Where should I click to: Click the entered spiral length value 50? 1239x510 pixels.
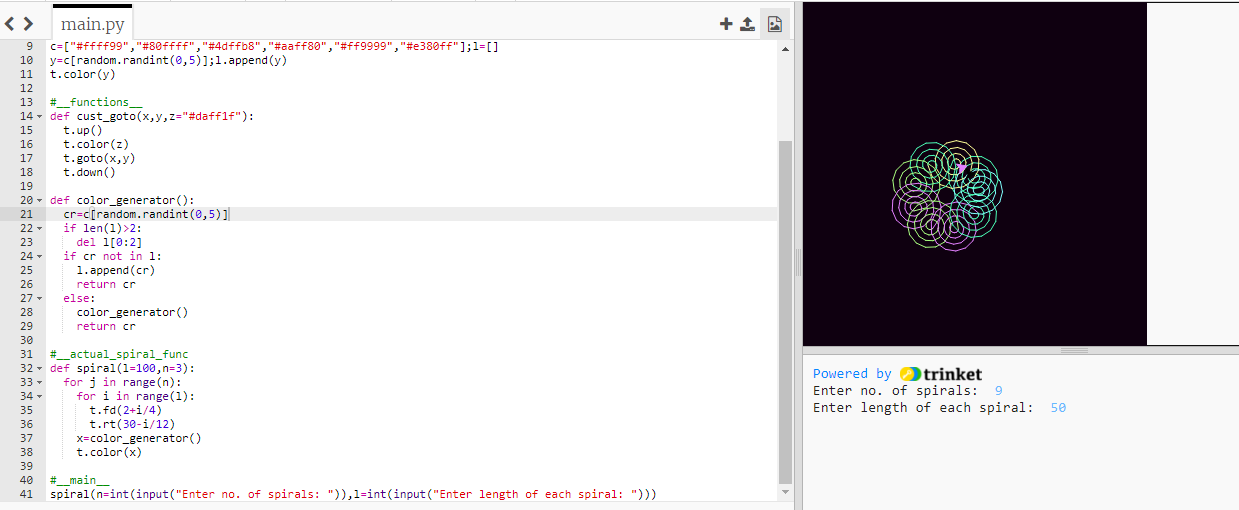click(1058, 408)
